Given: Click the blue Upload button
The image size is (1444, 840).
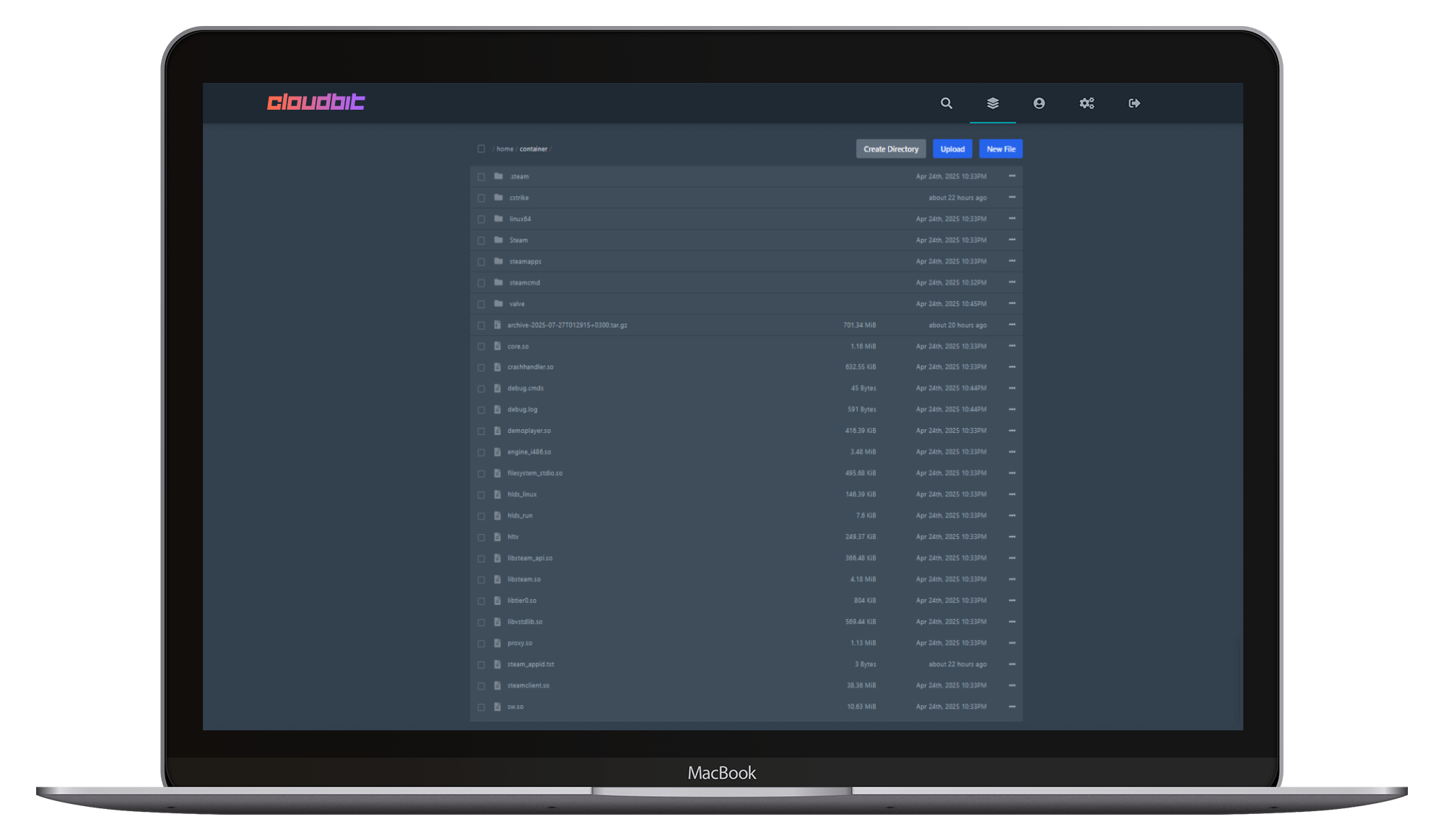Looking at the screenshot, I should pyautogui.click(x=952, y=149).
